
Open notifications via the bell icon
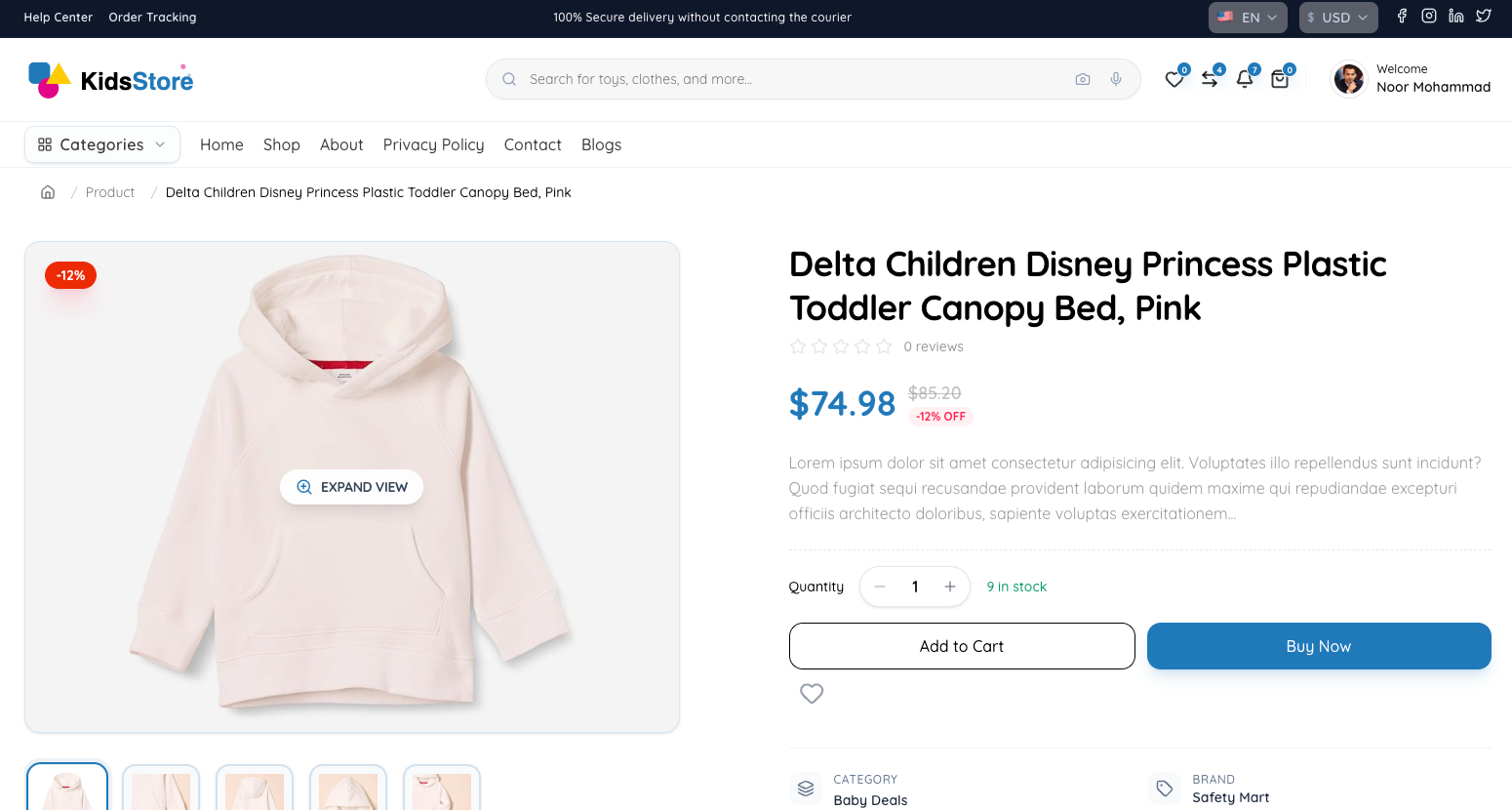(1246, 79)
